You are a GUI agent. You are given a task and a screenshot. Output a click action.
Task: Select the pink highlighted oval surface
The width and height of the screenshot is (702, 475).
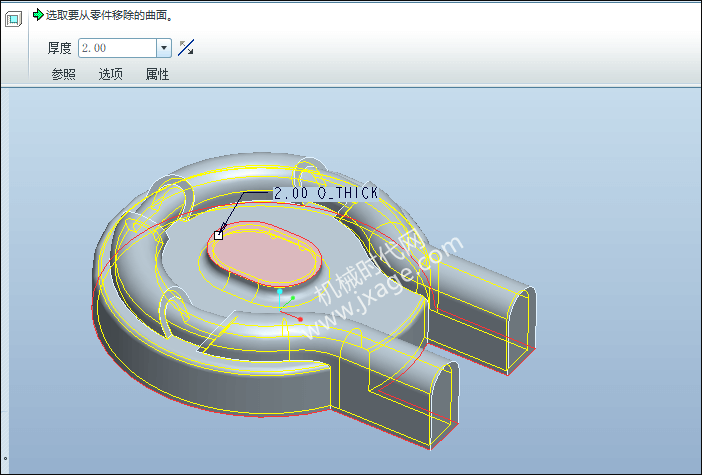265,253
